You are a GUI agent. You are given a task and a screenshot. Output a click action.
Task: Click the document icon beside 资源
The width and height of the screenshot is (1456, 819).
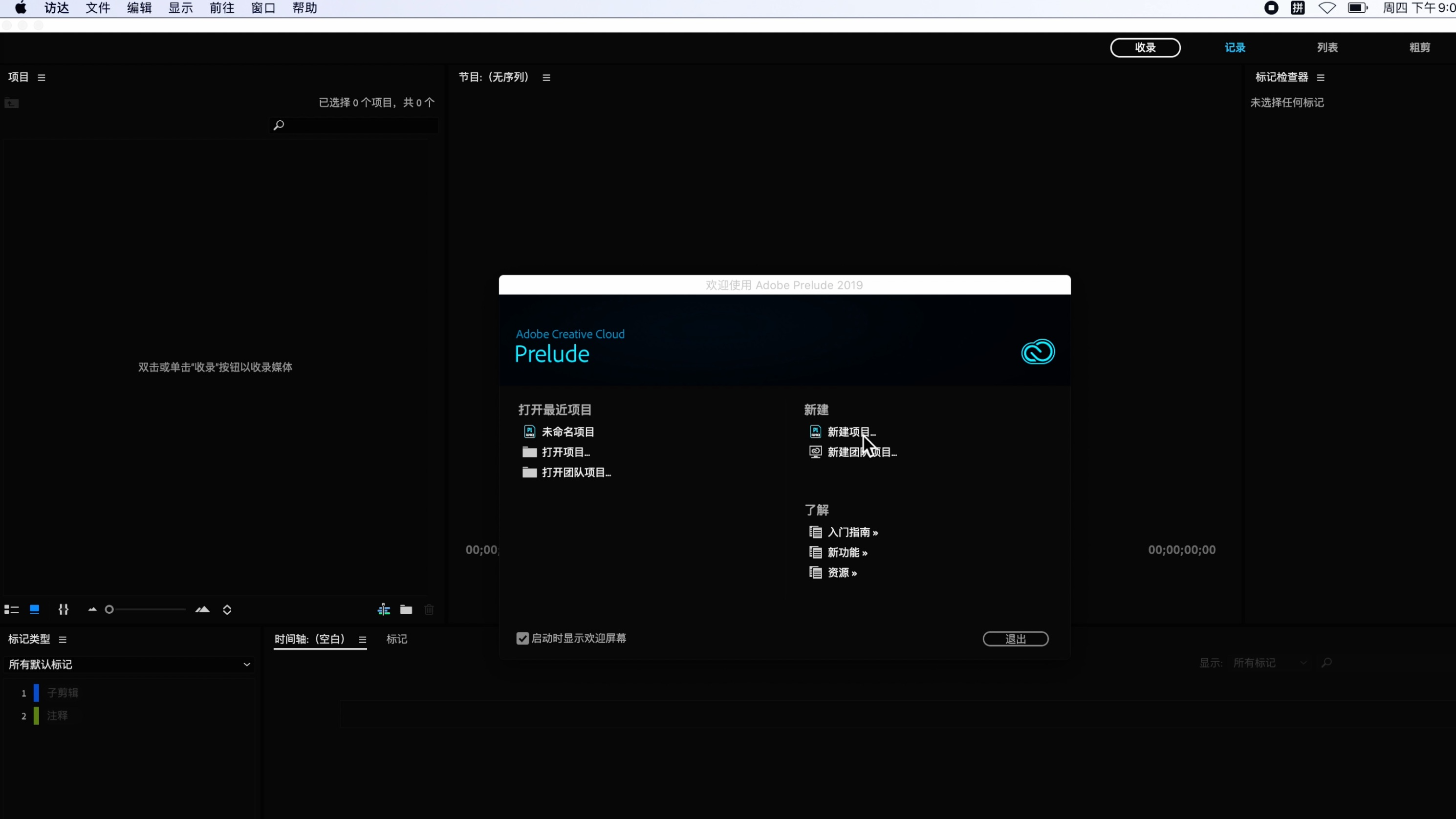tap(816, 573)
